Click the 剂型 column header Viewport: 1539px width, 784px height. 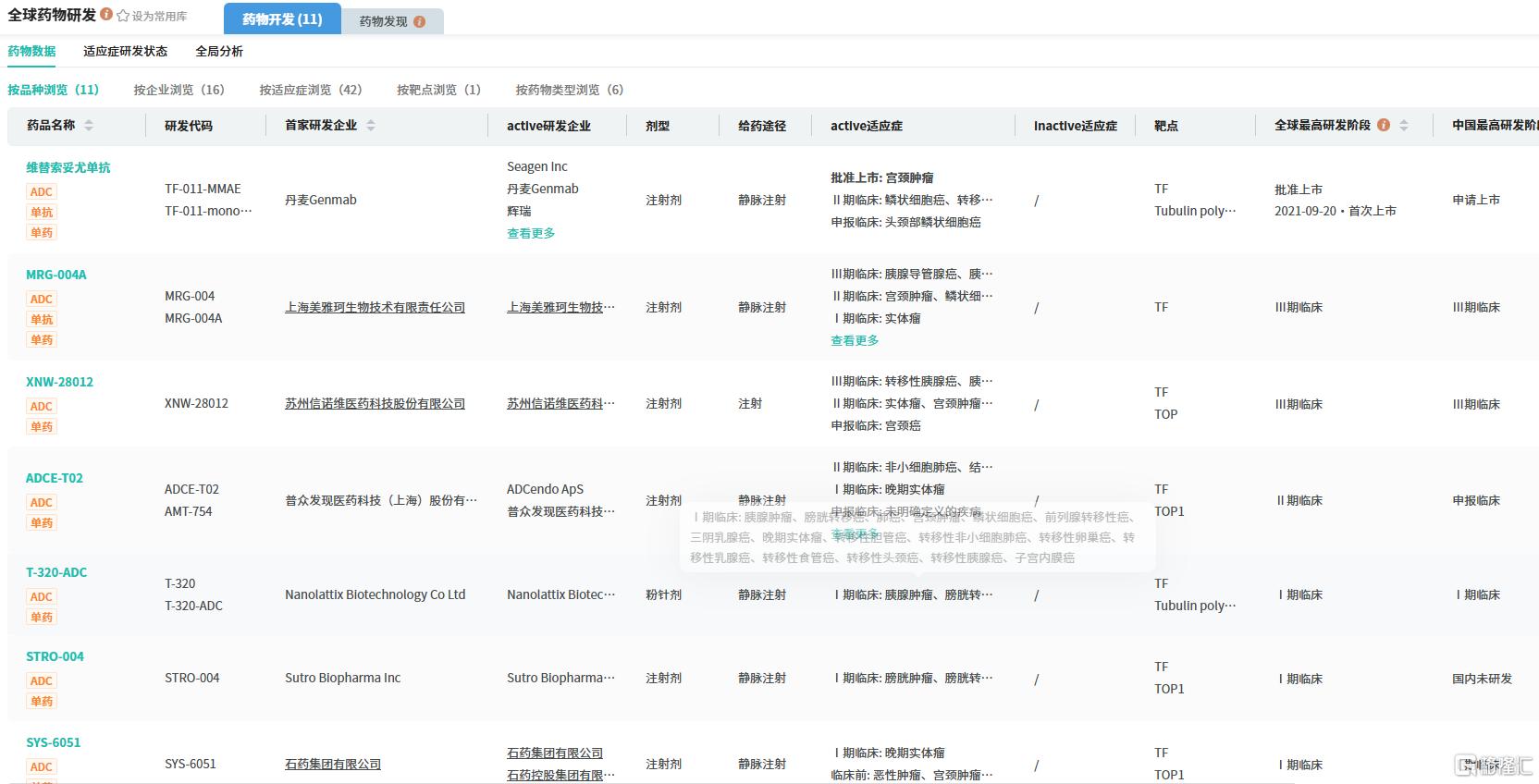tap(658, 126)
